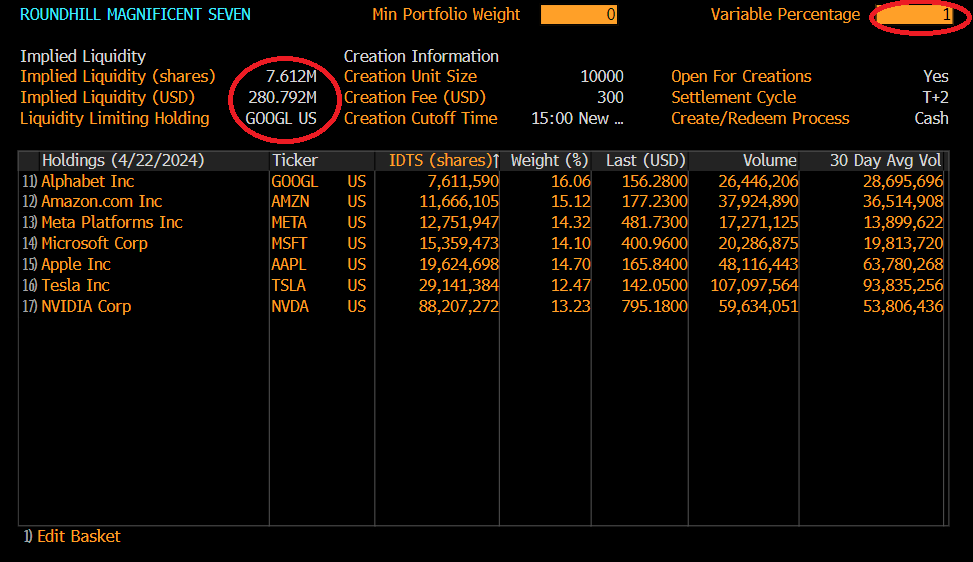Image resolution: width=973 pixels, height=562 pixels.
Task: Click the ROUNDHILL MAGNIFICENT SEVEN title
Action: click(x=135, y=14)
